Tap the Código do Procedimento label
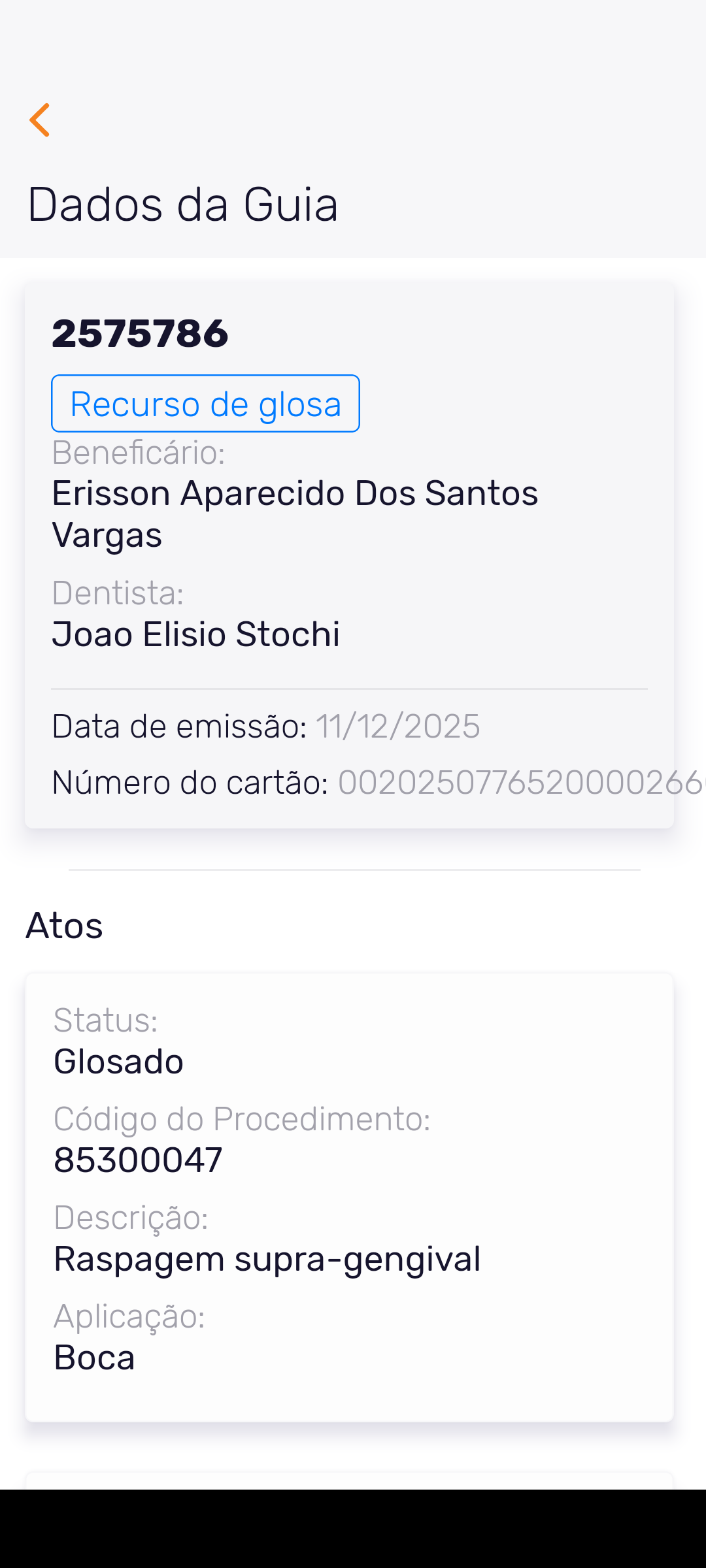Image resolution: width=706 pixels, height=1568 pixels. pyautogui.click(x=242, y=1119)
